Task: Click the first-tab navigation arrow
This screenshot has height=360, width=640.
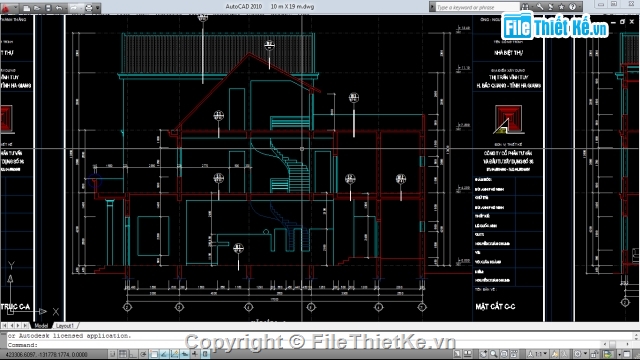Action: pyautogui.click(x=4, y=326)
